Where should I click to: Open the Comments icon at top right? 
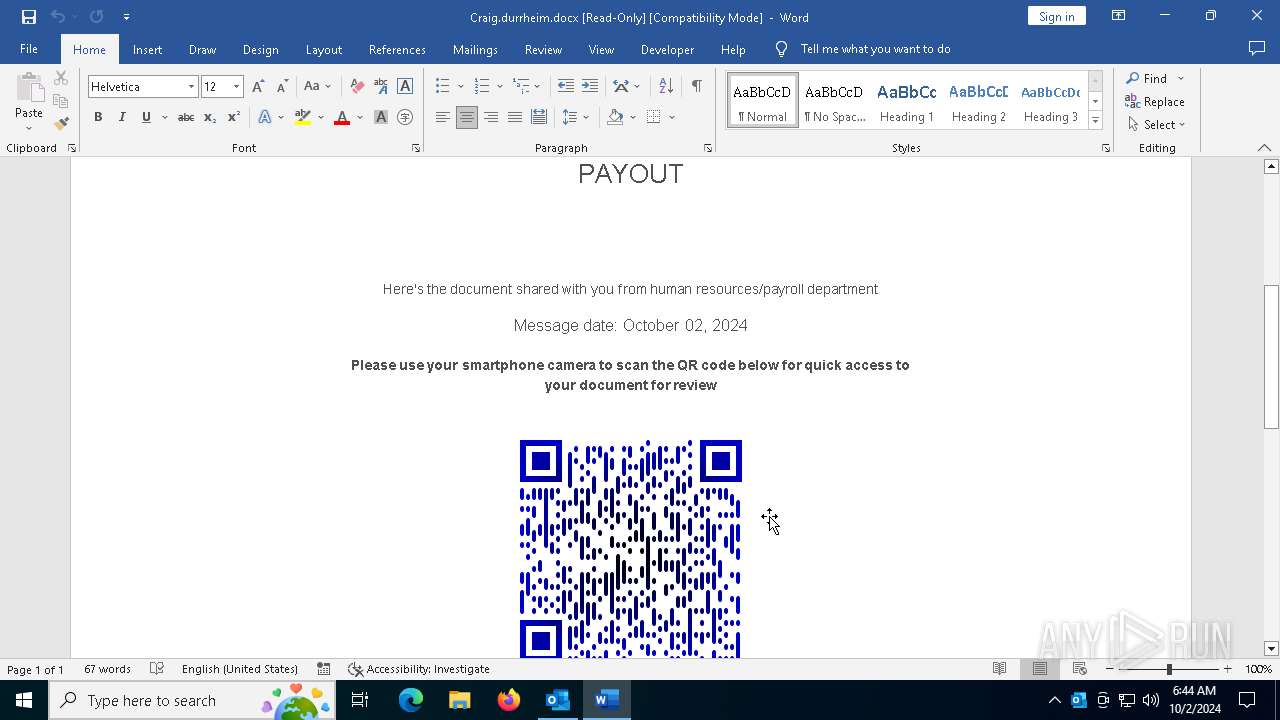click(1257, 49)
